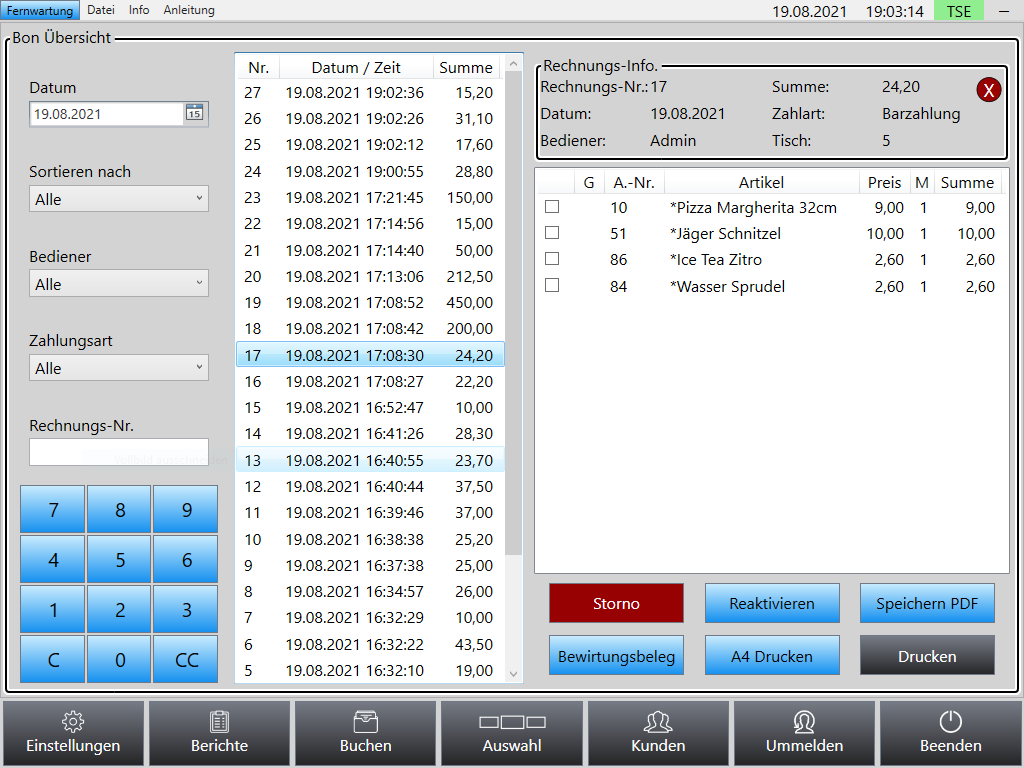
Task: Close Rechnungs-Info with the red X
Action: click(989, 90)
